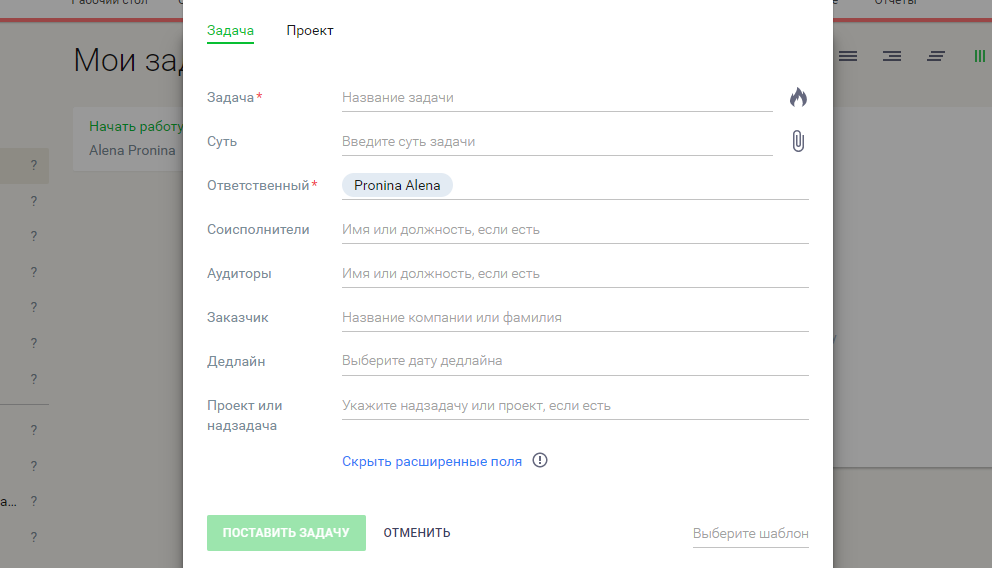992x568 pixels.
Task: Open the Проект tab
Action: click(x=310, y=31)
